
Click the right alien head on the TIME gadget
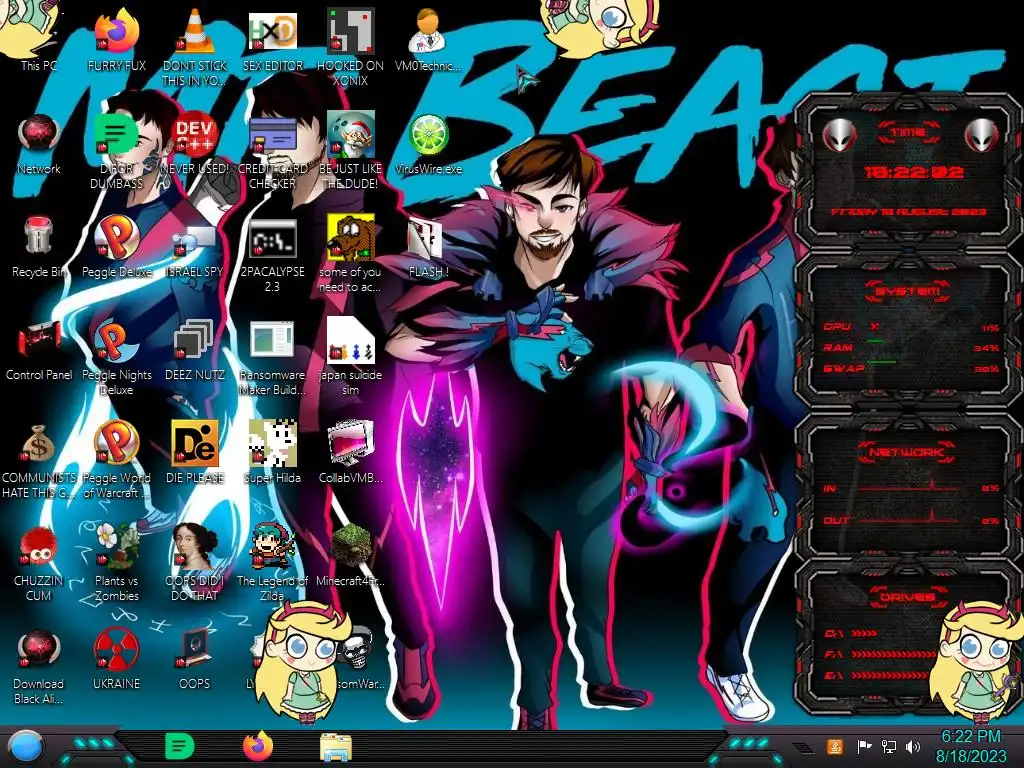click(982, 136)
